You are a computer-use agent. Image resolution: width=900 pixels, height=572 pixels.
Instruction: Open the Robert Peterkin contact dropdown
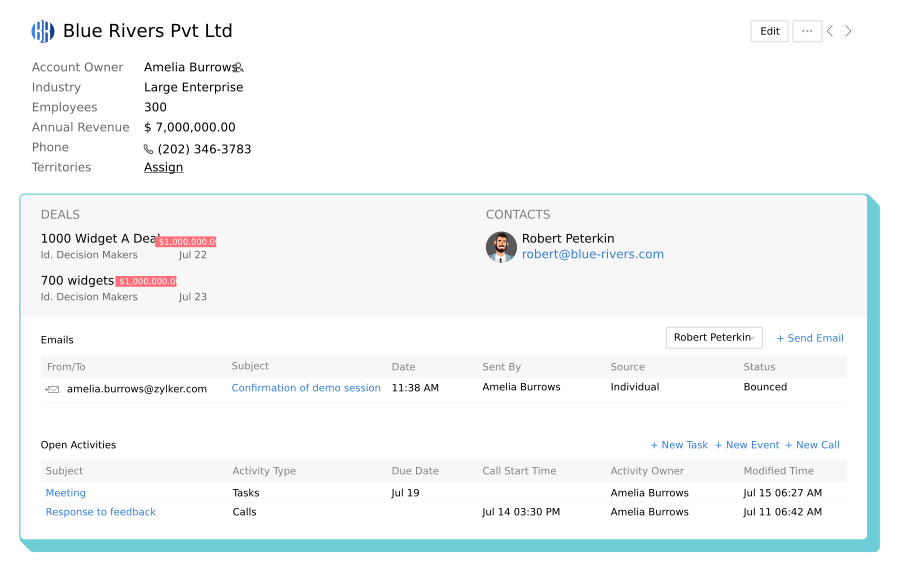pos(714,337)
